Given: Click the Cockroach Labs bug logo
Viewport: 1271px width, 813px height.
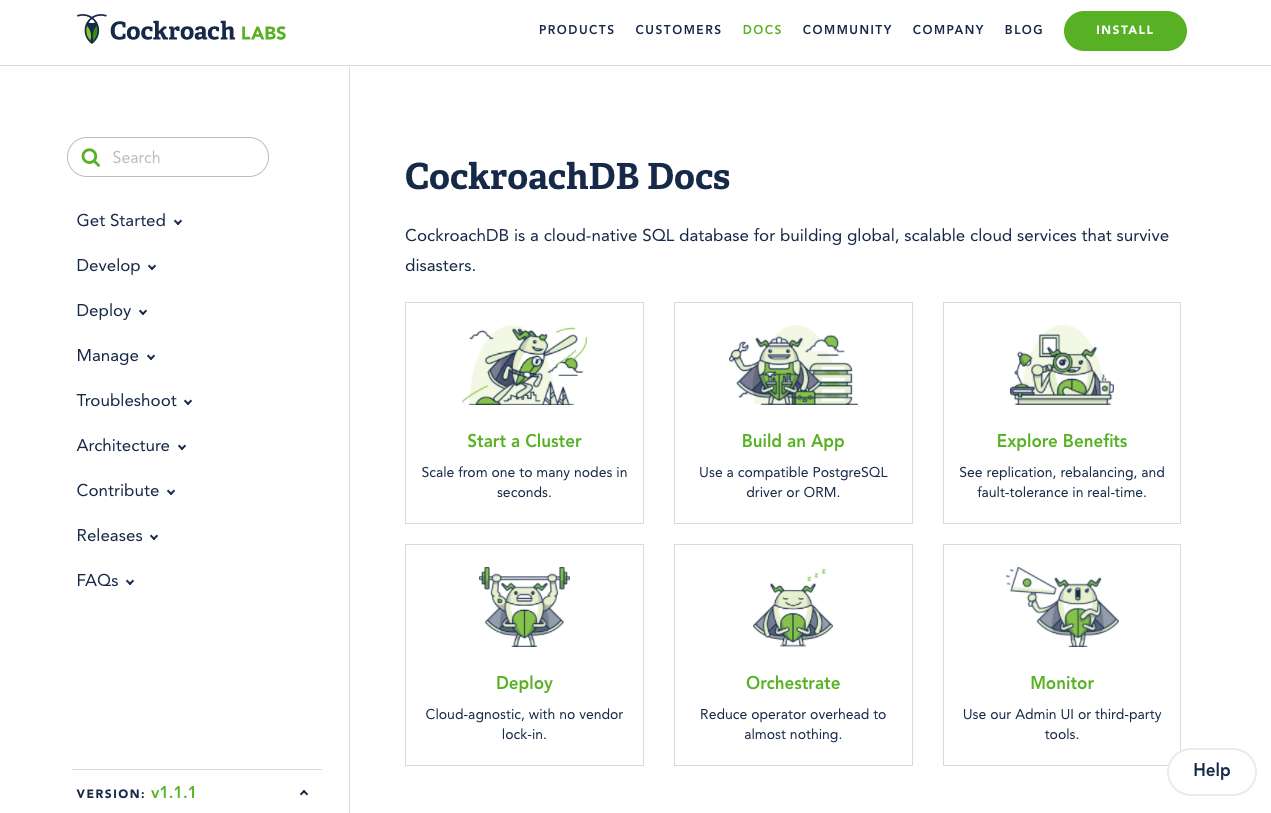Looking at the screenshot, I should click(92, 29).
